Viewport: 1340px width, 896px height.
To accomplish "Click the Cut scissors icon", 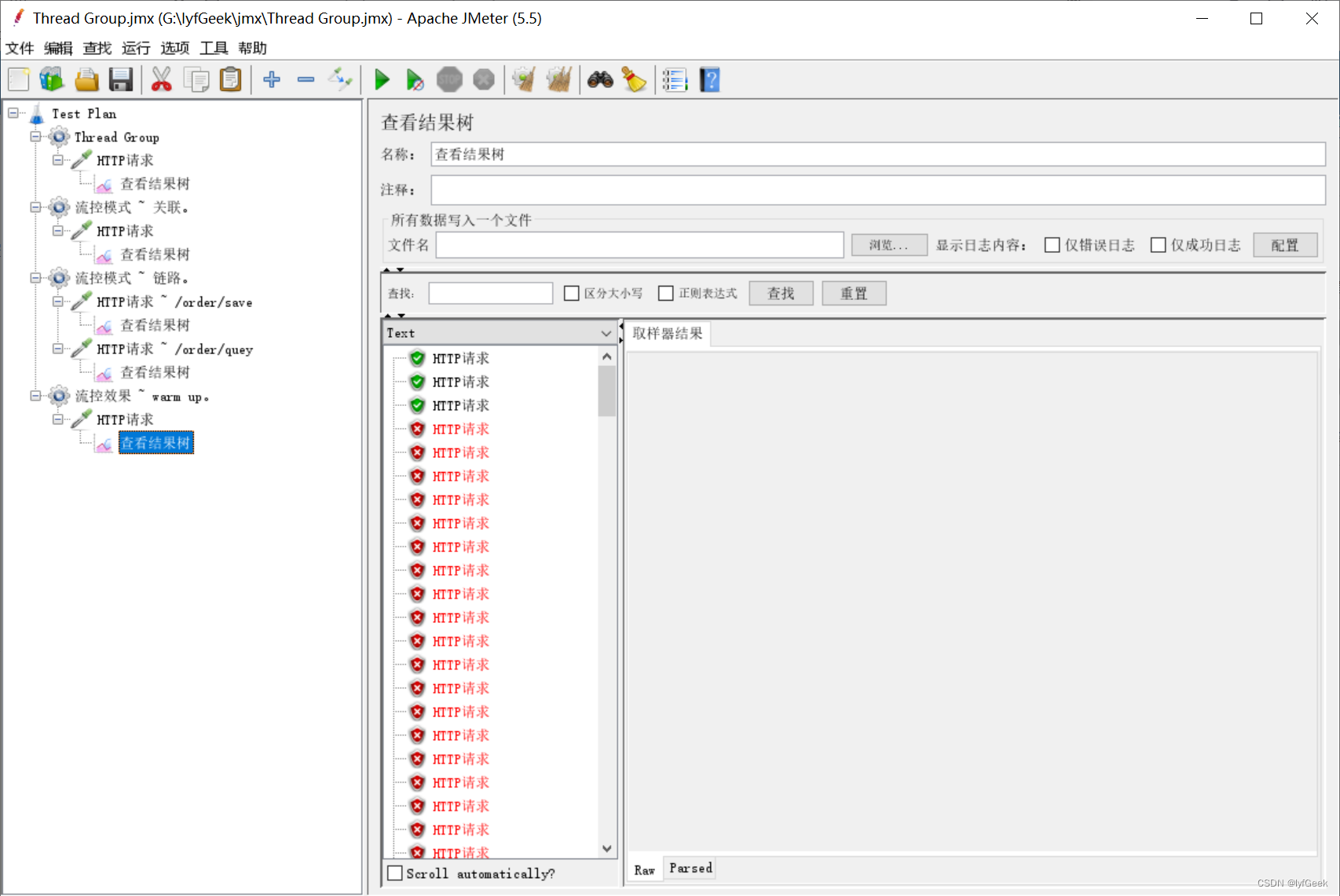I will [x=162, y=79].
